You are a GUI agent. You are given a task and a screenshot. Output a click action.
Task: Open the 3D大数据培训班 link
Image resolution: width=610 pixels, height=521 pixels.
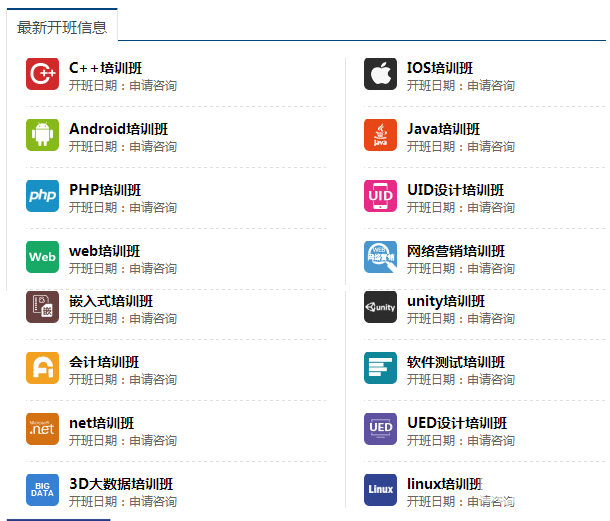121,484
